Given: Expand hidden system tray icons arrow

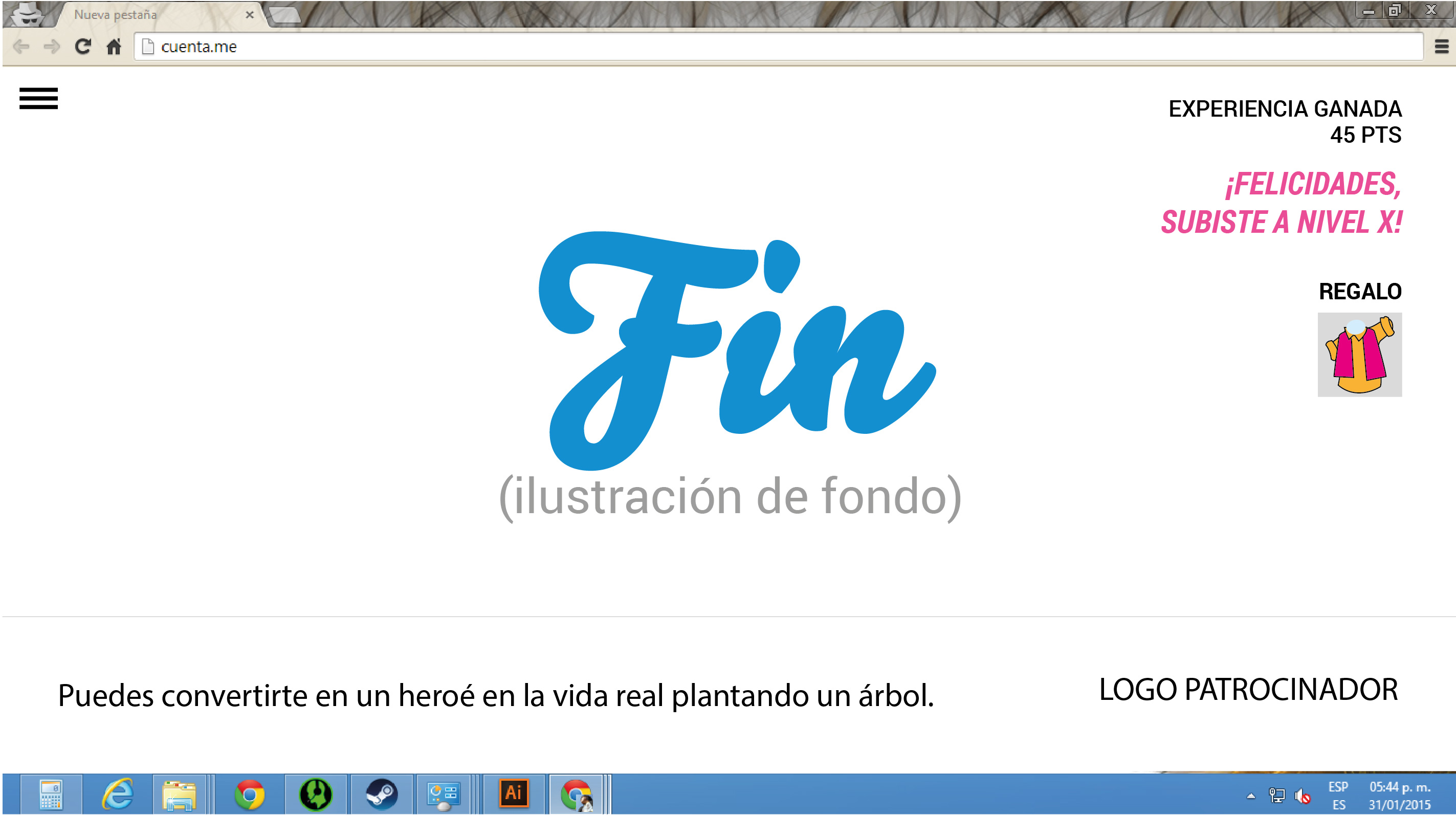Looking at the screenshot, I should (x=1251, y=796).
